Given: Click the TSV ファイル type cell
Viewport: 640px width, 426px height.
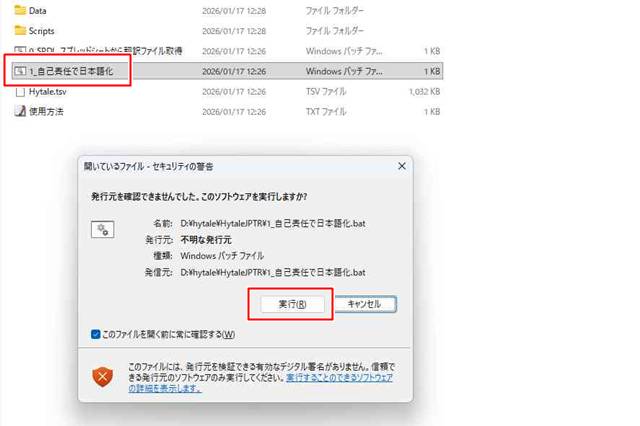Looking at the screenshot, I should pos(326,91).
